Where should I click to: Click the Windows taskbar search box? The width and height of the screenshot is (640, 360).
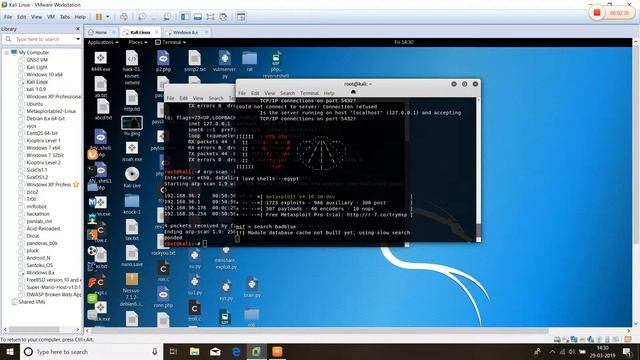click(91, 351)
